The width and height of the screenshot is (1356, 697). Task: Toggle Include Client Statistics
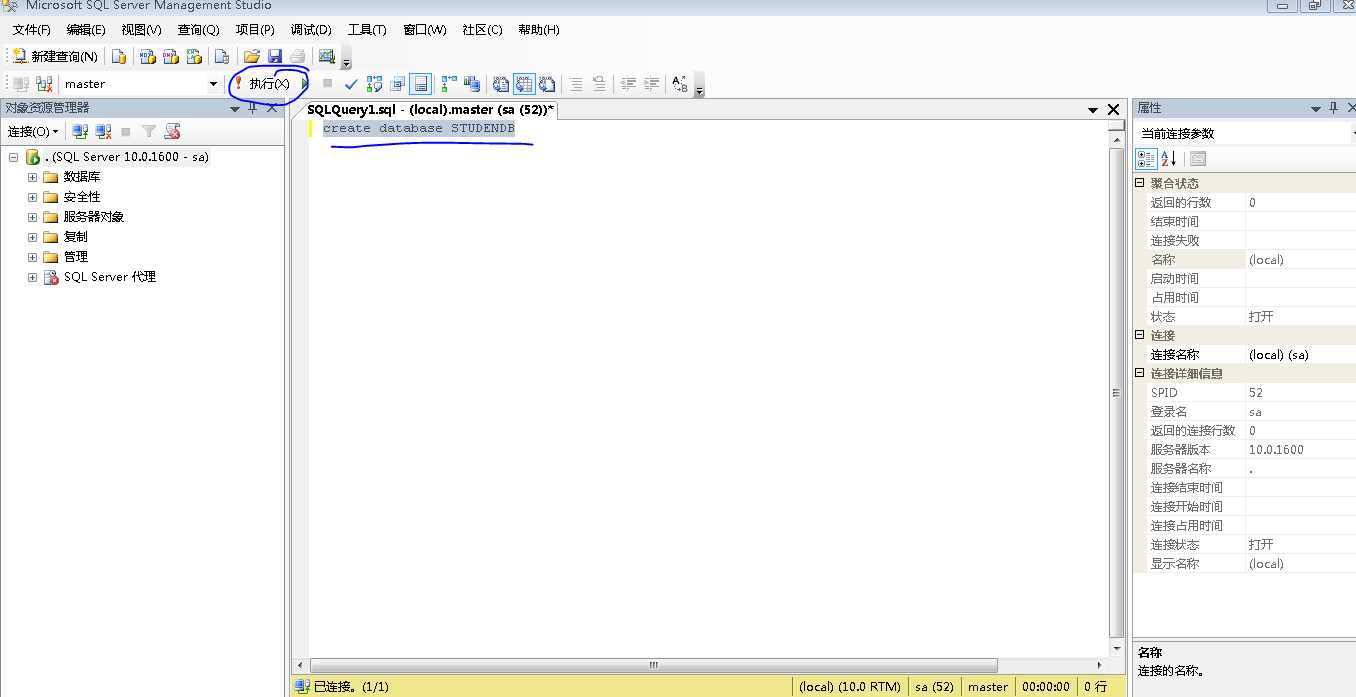pos(472,84)
